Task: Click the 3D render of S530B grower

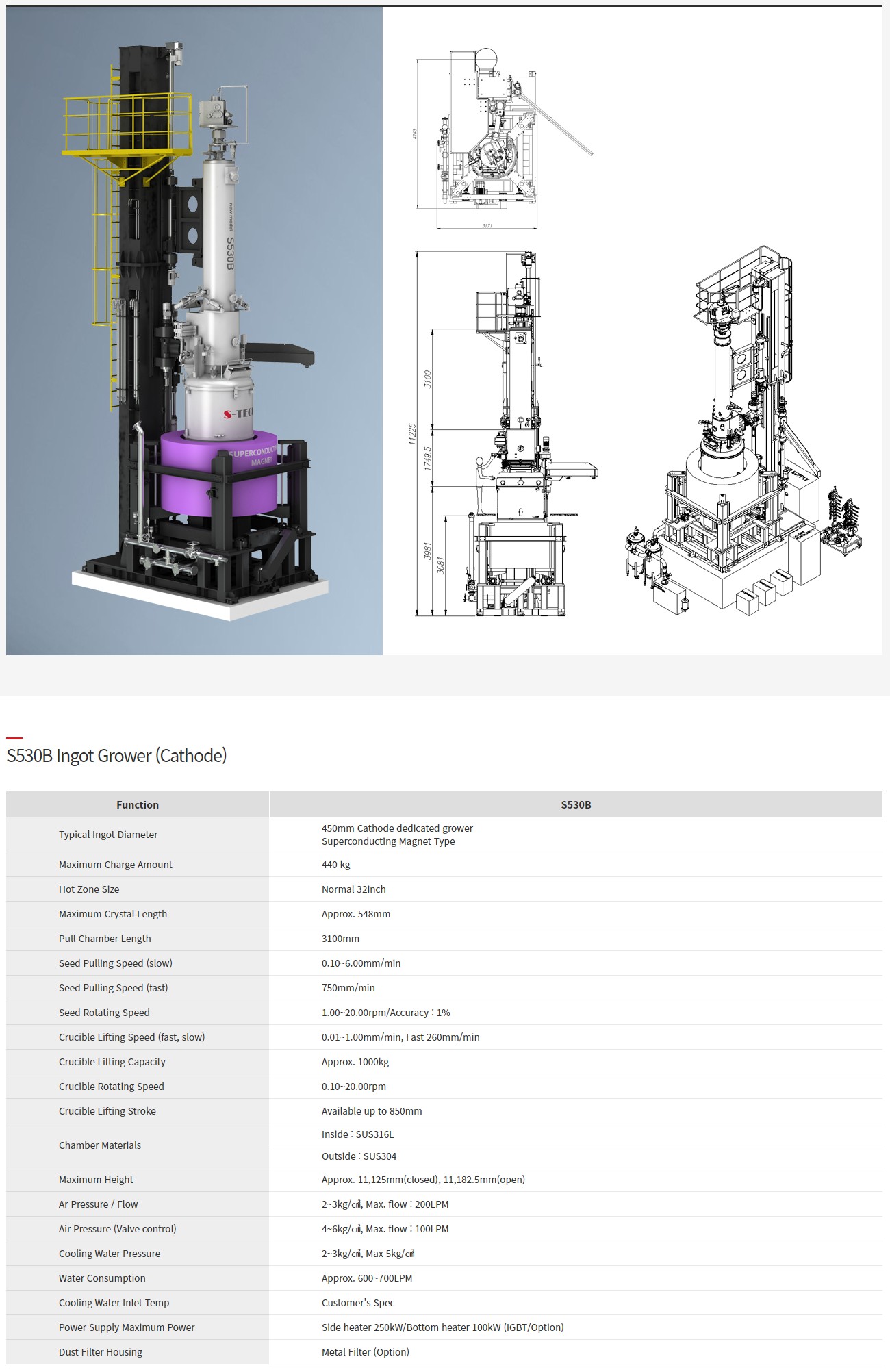Action: 194,331
